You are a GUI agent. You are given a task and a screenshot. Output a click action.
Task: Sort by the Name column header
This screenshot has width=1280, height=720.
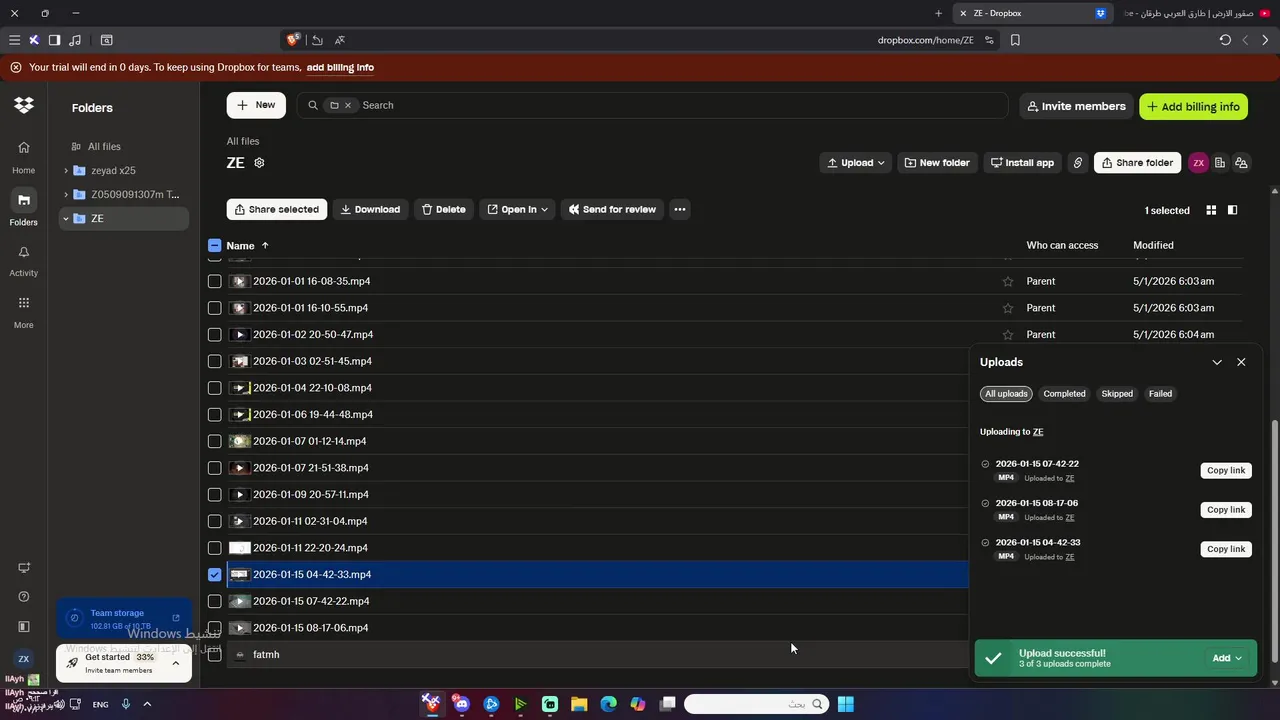[x=240, y=245]
